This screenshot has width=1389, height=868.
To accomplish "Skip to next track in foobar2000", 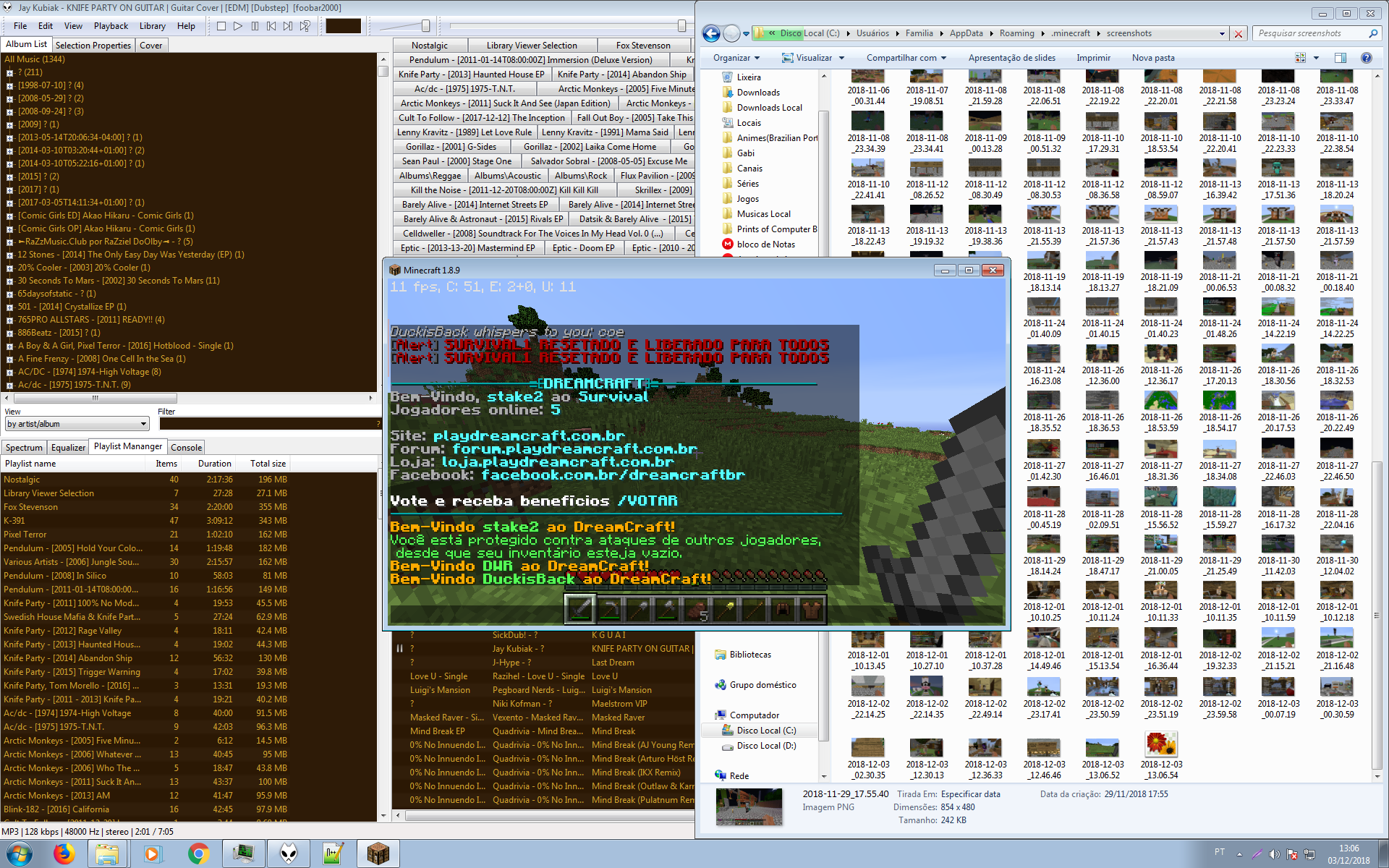I will [x=288, y=26].
